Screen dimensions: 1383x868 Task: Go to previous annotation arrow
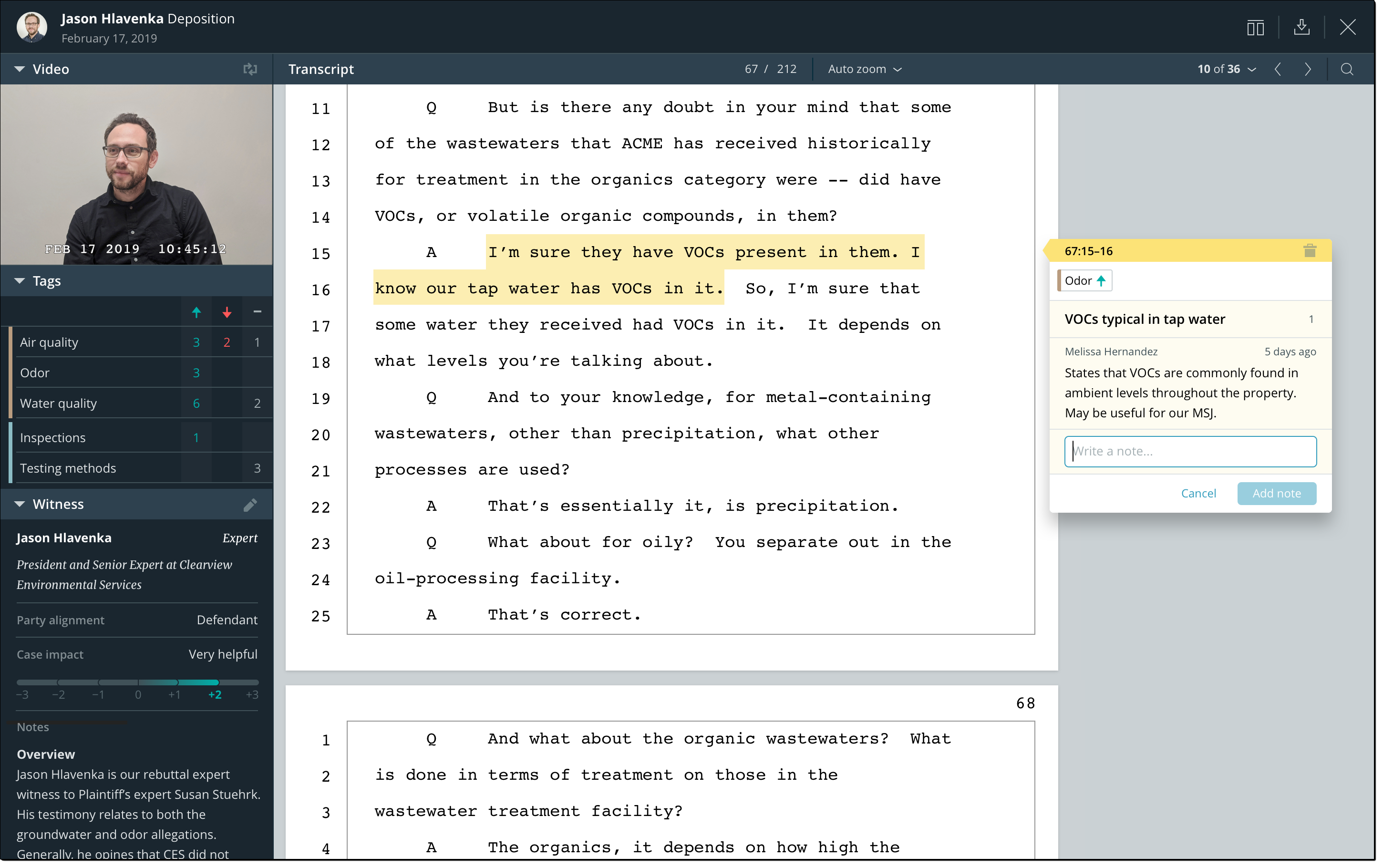[x=1278, y=70]
